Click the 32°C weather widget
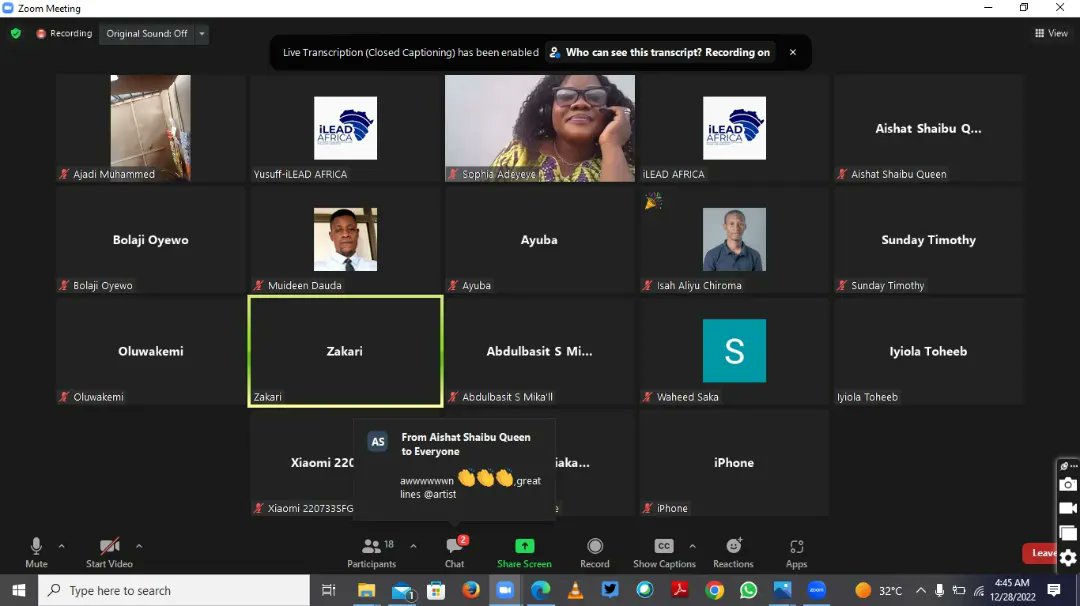The image size is (1080, 606). [878, 590]
